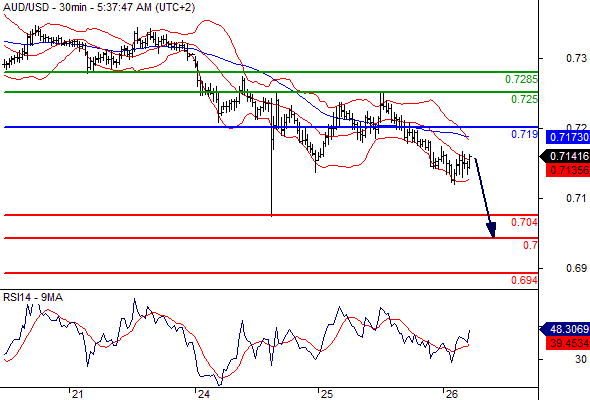Viewport: 590px width, 400px height.
Task: Click the RSI14 - 9MA indicator title
Action: pos(33,298)
